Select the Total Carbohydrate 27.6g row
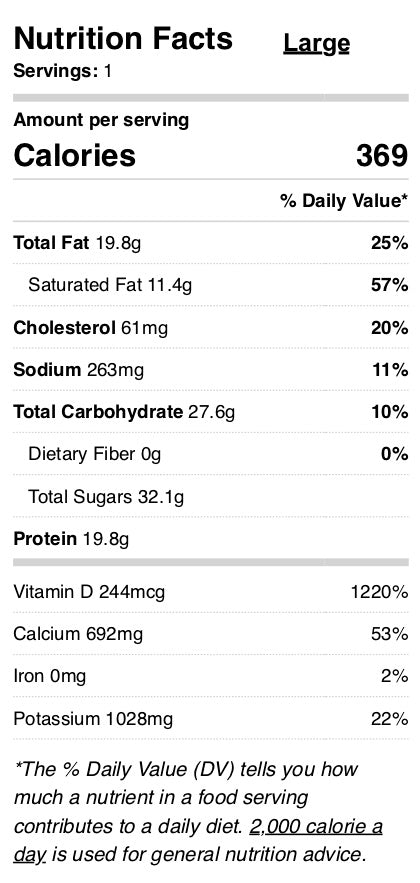Image resolution: width=420 pixels, height=883 pixels. [x=211, y=412]
